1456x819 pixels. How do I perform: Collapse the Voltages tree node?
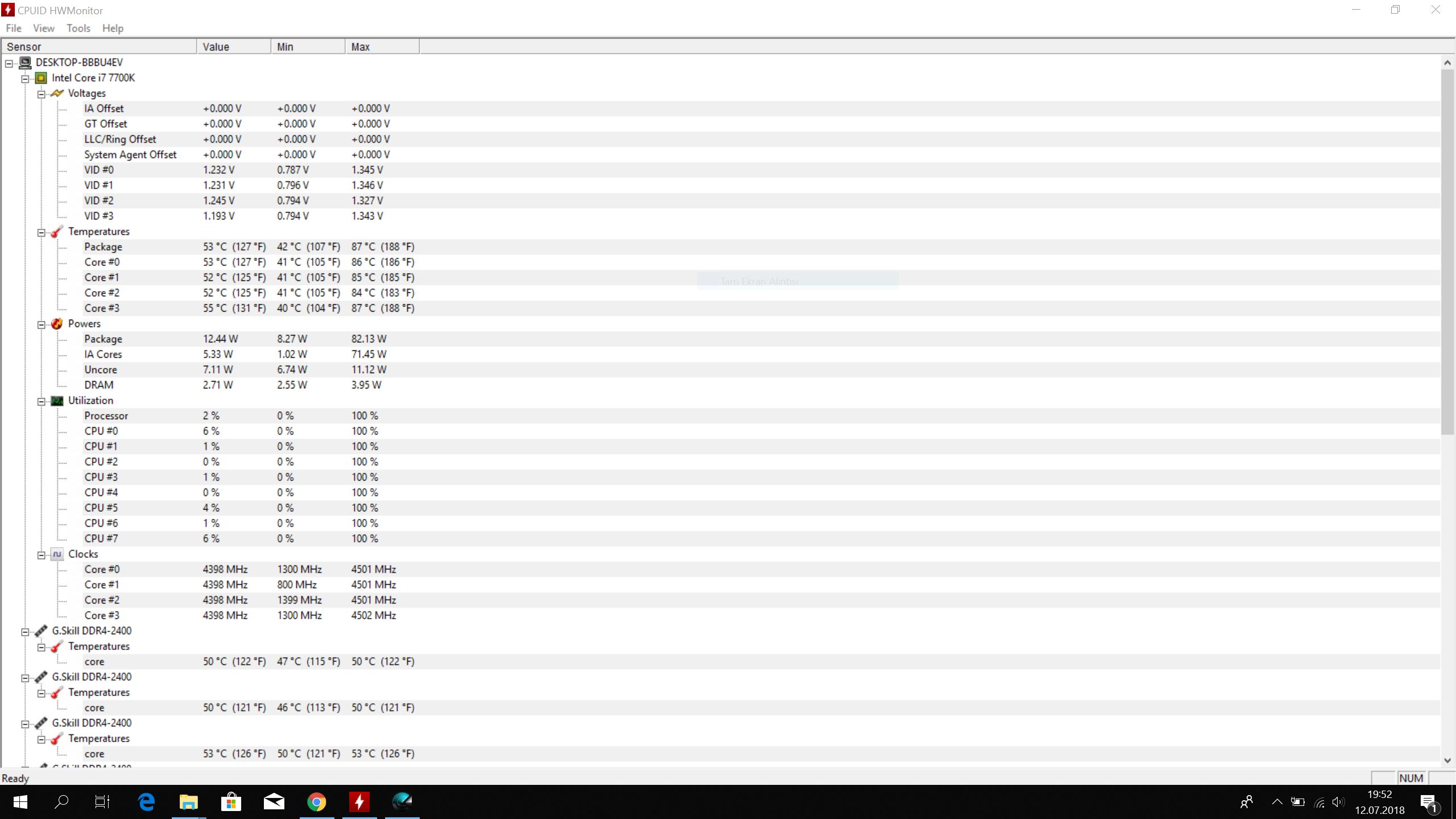click(x=42, y=94)
